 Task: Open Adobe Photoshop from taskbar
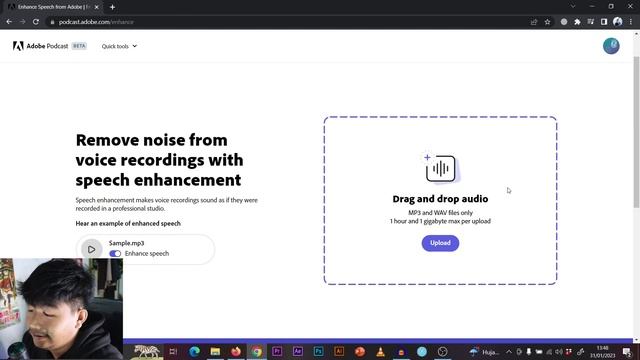pos(318,351)
